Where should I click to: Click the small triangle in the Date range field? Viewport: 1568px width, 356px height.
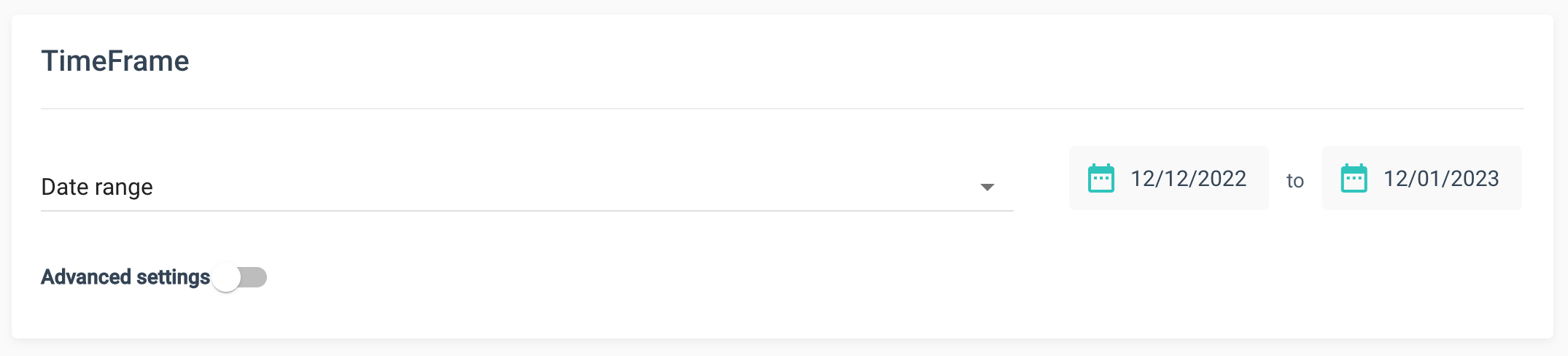pyautogui.click(x=987, y=187)
